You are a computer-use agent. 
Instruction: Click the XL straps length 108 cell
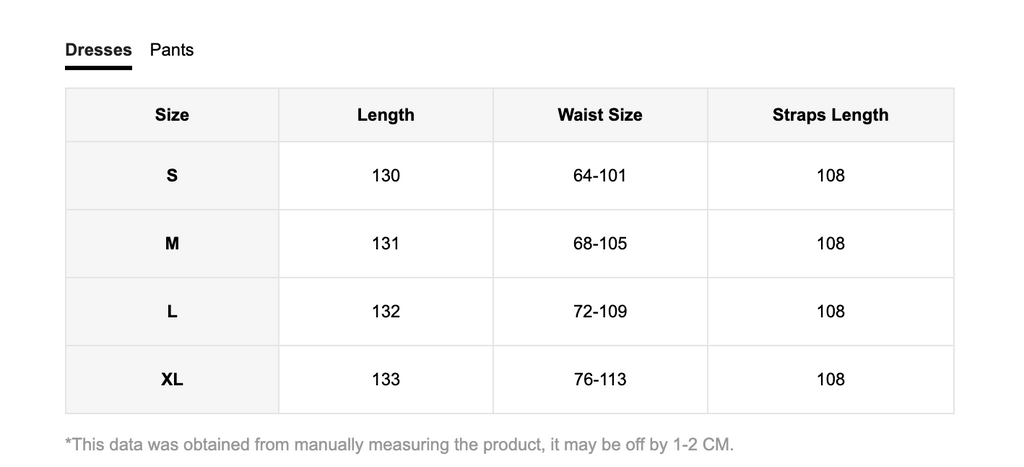831,379
